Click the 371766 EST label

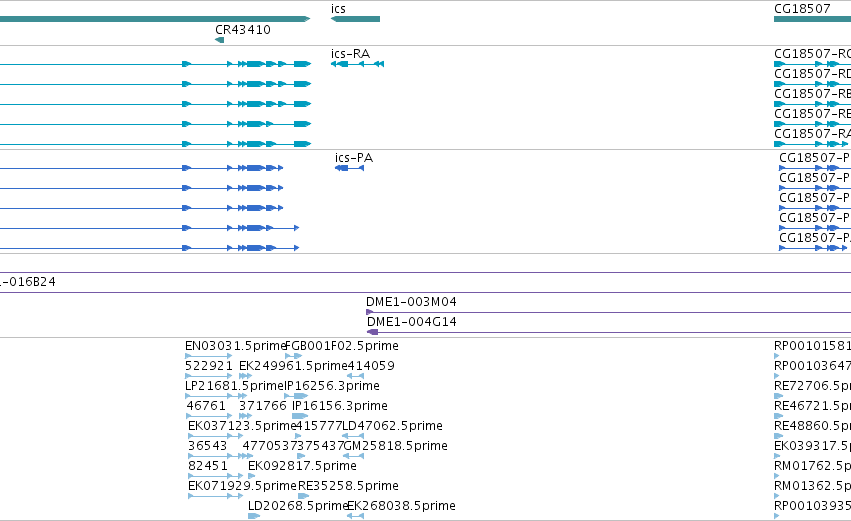pyautogui.click(x=263, y=406)
